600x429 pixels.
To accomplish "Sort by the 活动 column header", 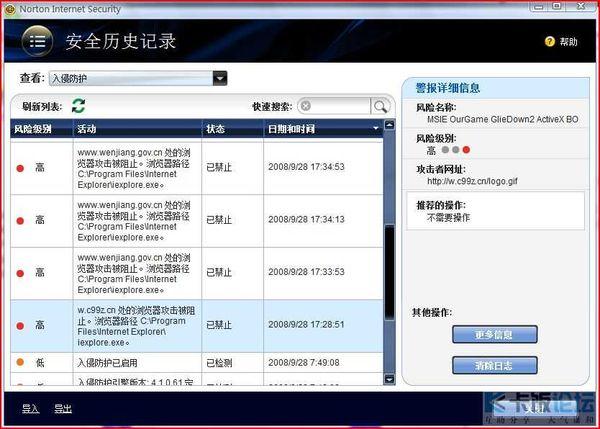I will [x=137, y=129].
